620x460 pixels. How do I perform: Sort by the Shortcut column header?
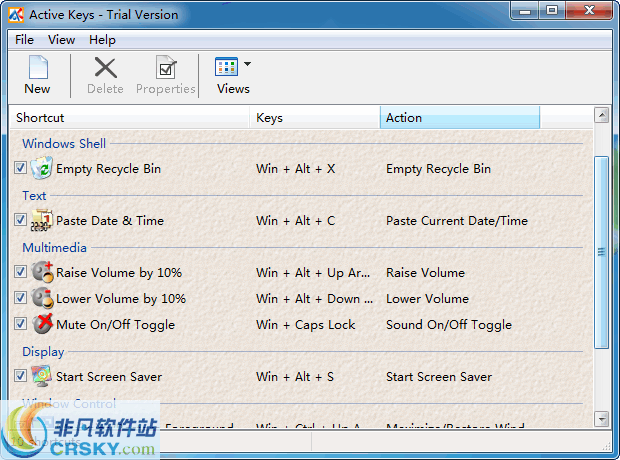pyautogui.click(x=129, y=117)
